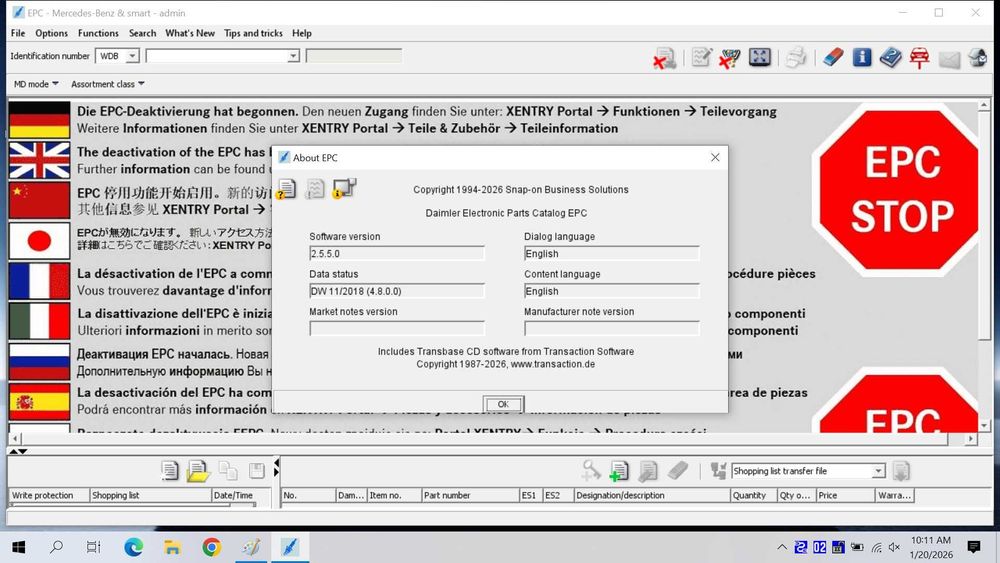Click the red car on lift icon

919,57
